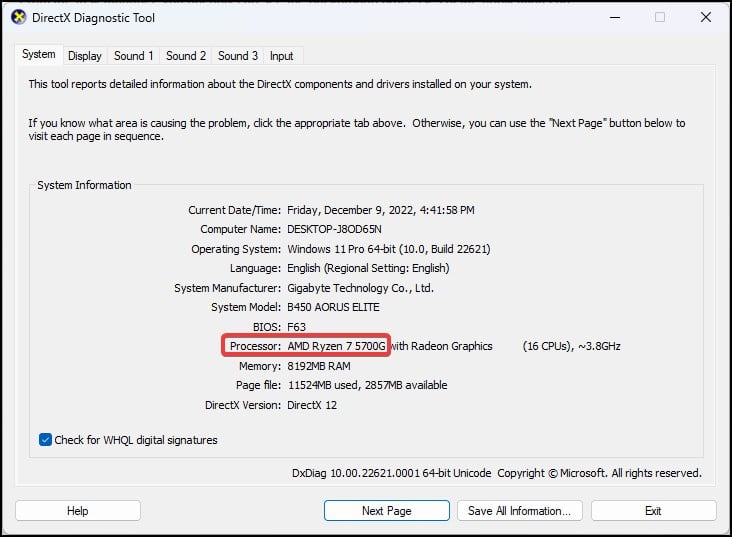Click the (16 CPUs), ~3.8GHz text

tap(571, 346)
